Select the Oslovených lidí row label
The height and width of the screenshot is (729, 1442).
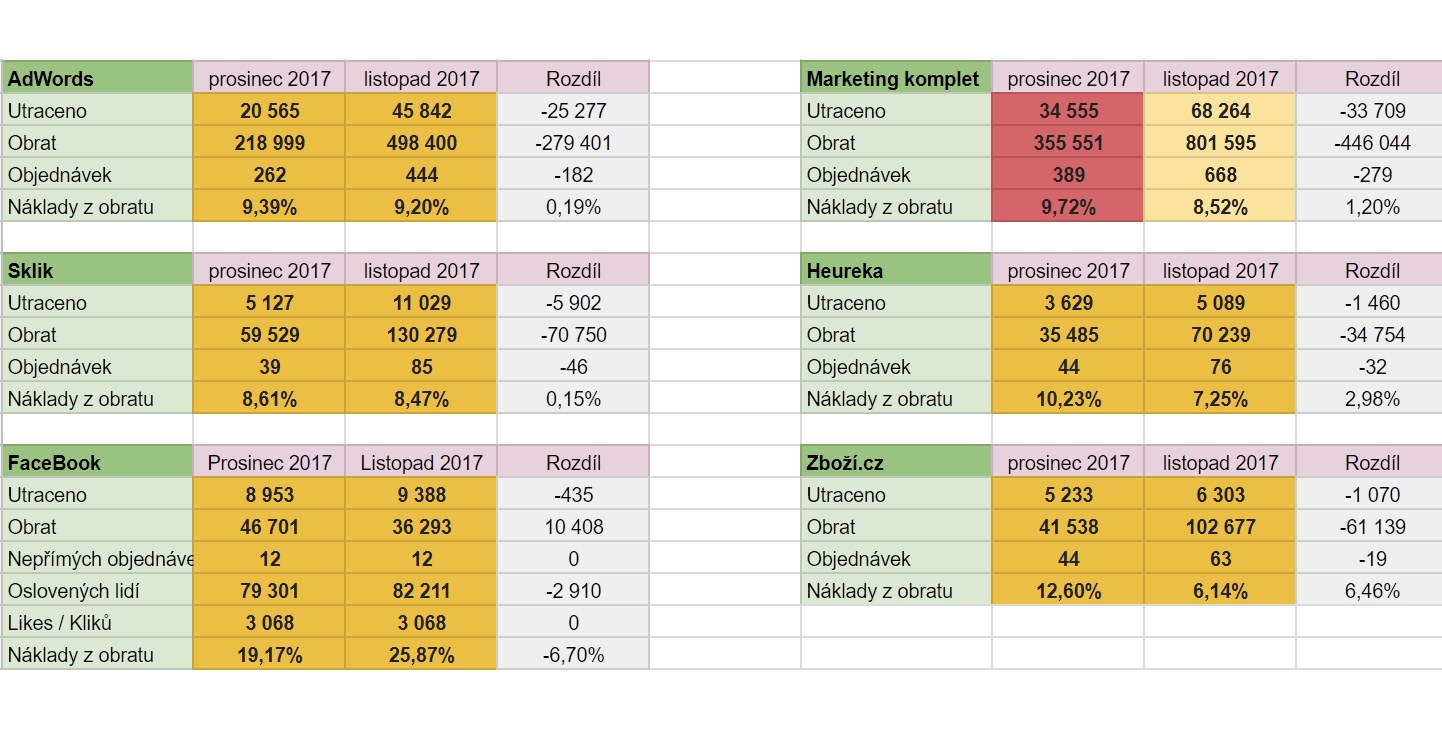97,590
